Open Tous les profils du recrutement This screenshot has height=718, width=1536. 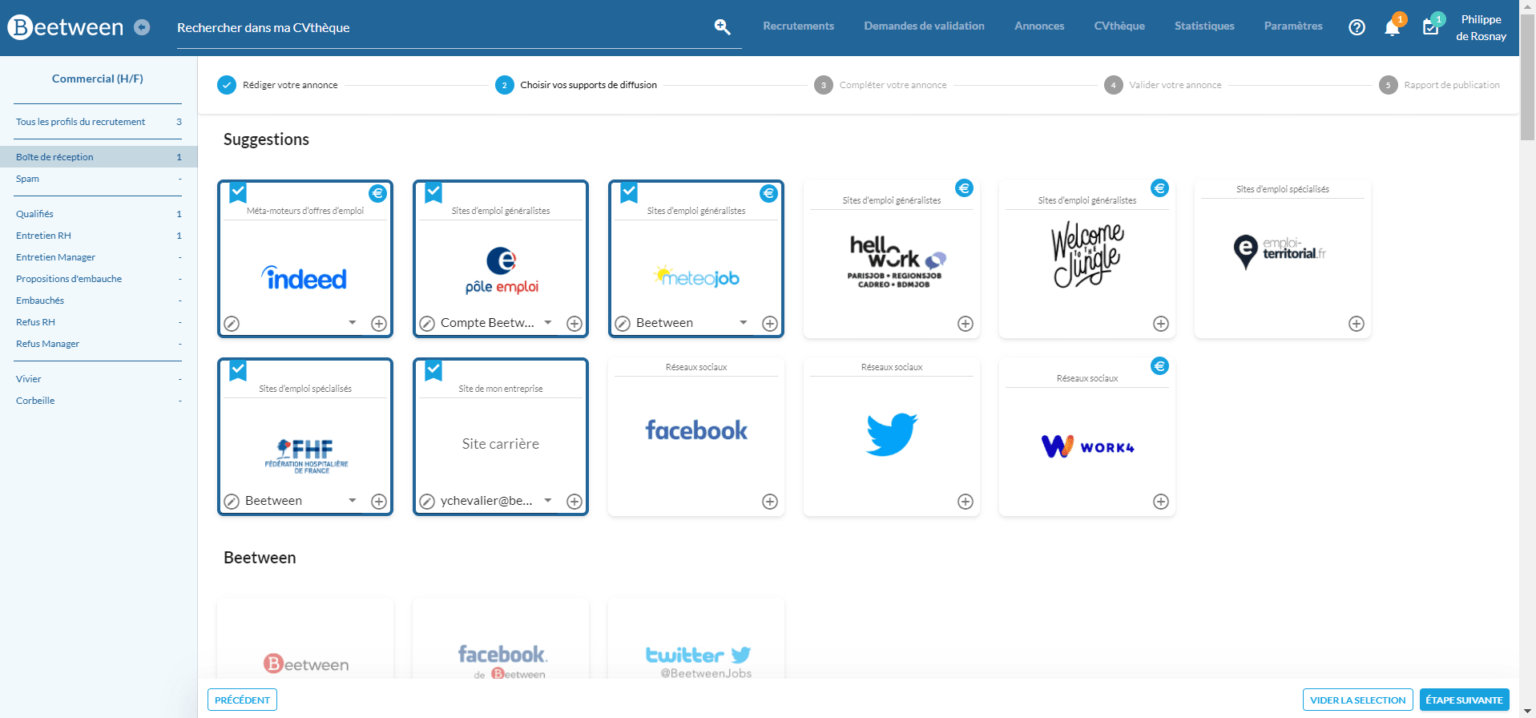coord(99,122)
